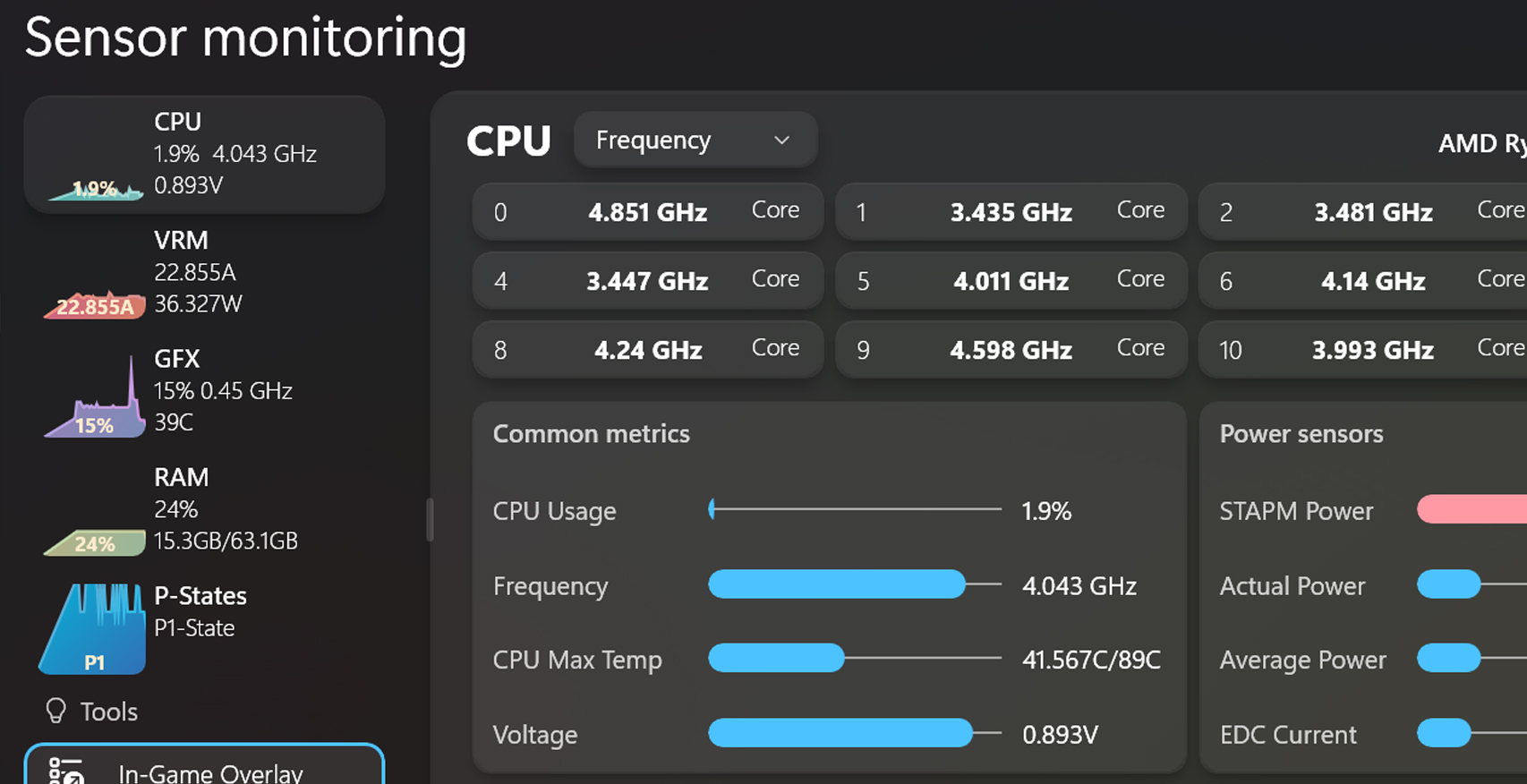Viewport: 1527px width, 784px height.
Task: Click the CPU Usage slider bar
Action: pos(855,509)
